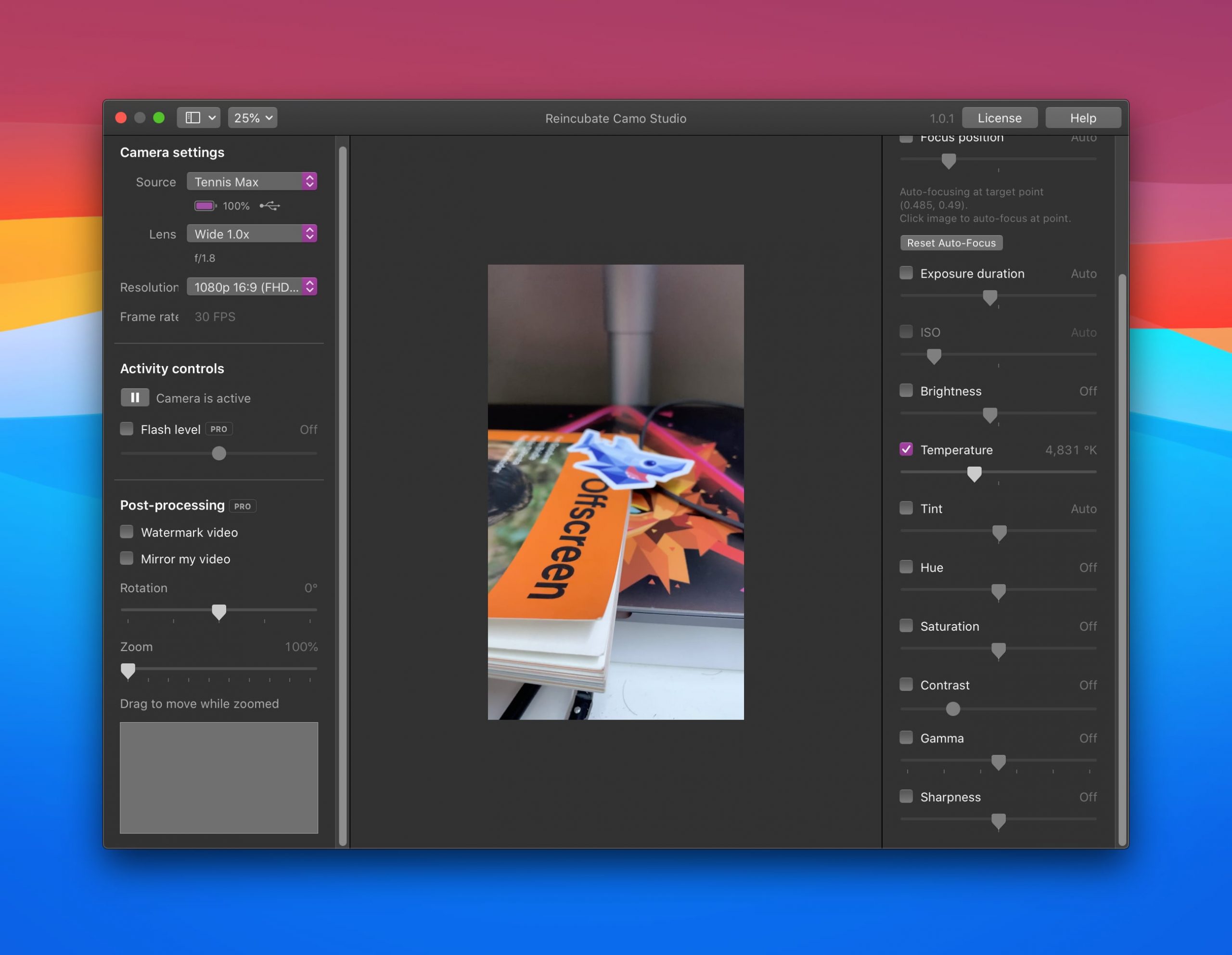Enable the Sharpness checkbox
The image size is (1232, 955).
pos(906,796)
